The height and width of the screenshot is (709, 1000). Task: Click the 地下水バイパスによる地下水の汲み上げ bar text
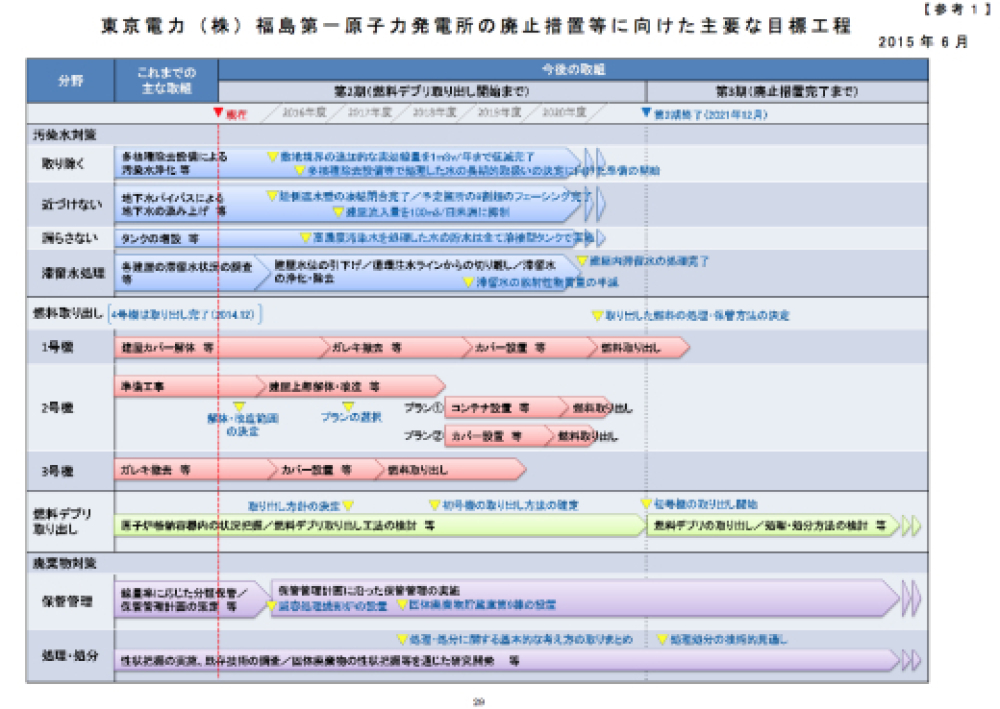point(173,205)
